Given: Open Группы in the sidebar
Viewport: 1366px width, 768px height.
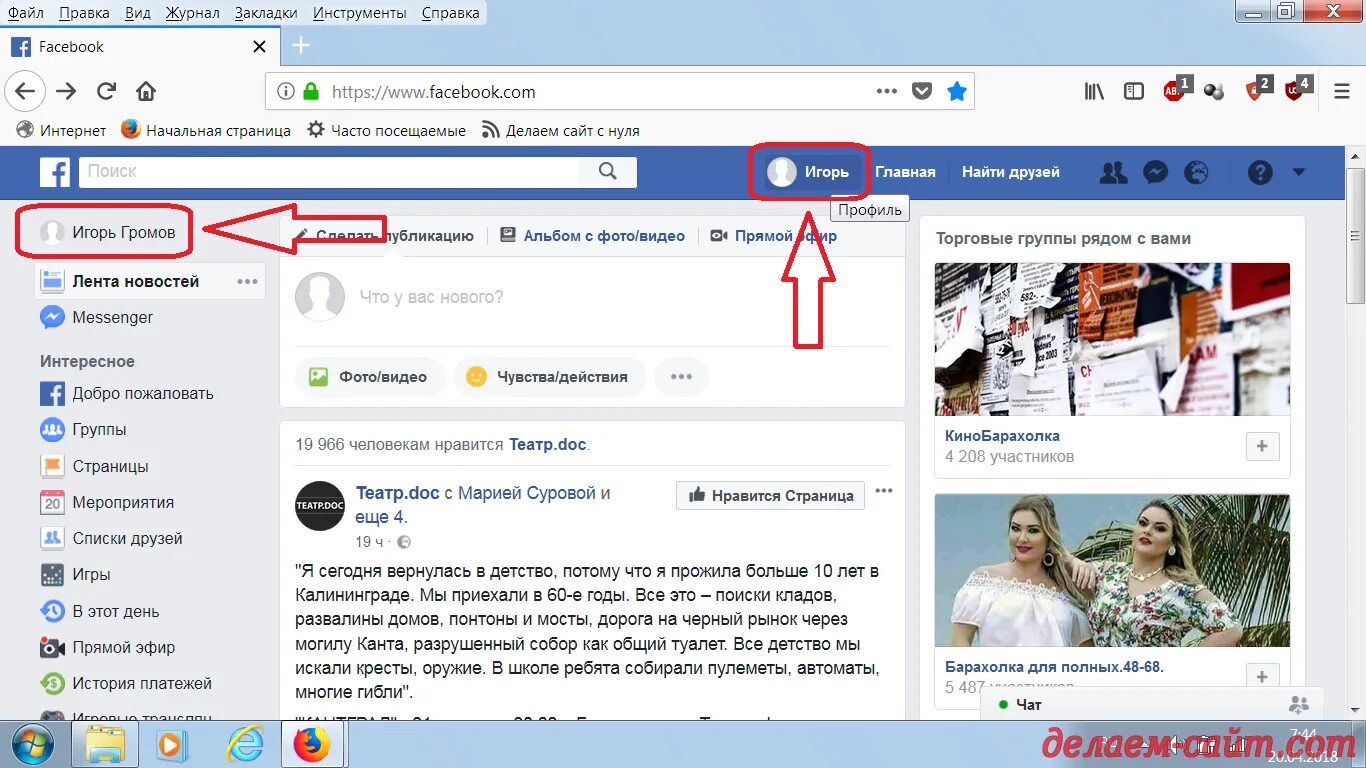Looking at the screenshot, I should tap(83, 430).
